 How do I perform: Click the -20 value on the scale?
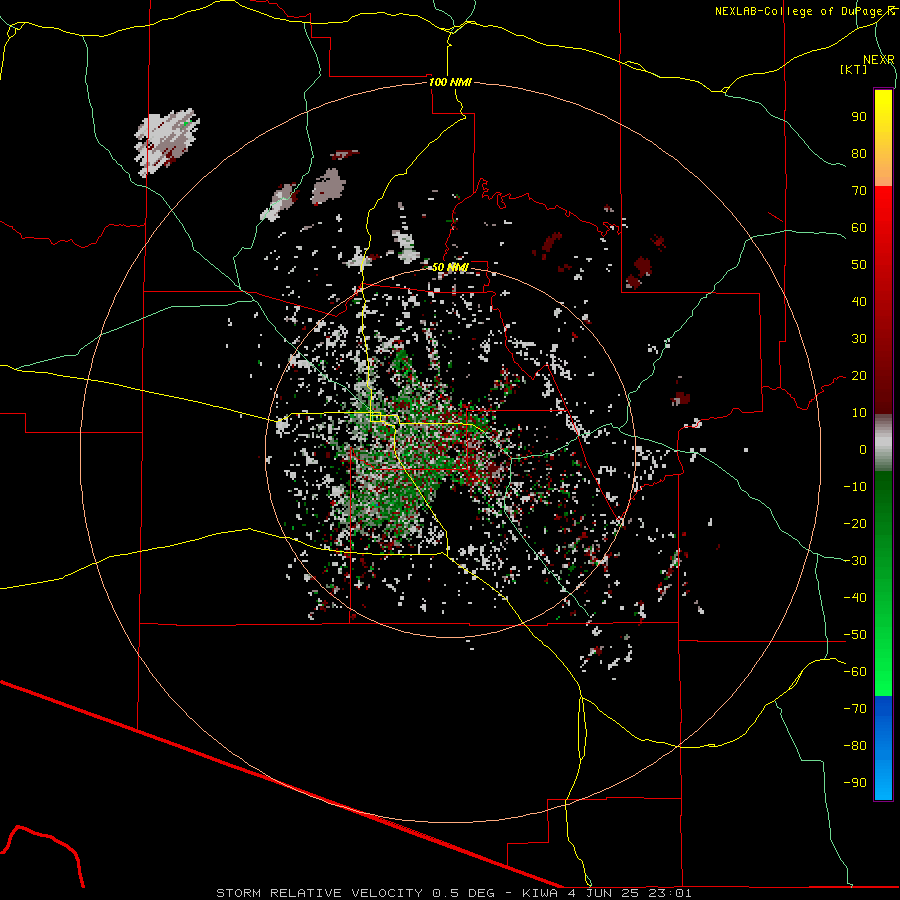855,523
